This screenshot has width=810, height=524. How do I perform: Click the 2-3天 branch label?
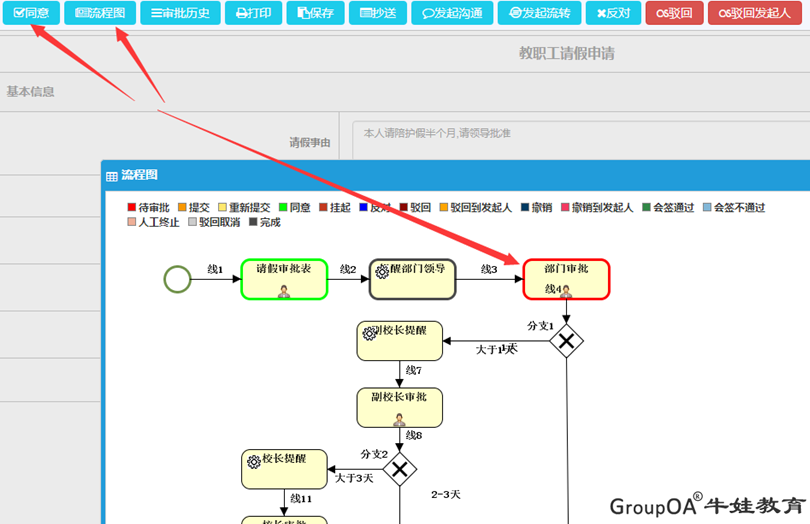[x=446, y=495]
